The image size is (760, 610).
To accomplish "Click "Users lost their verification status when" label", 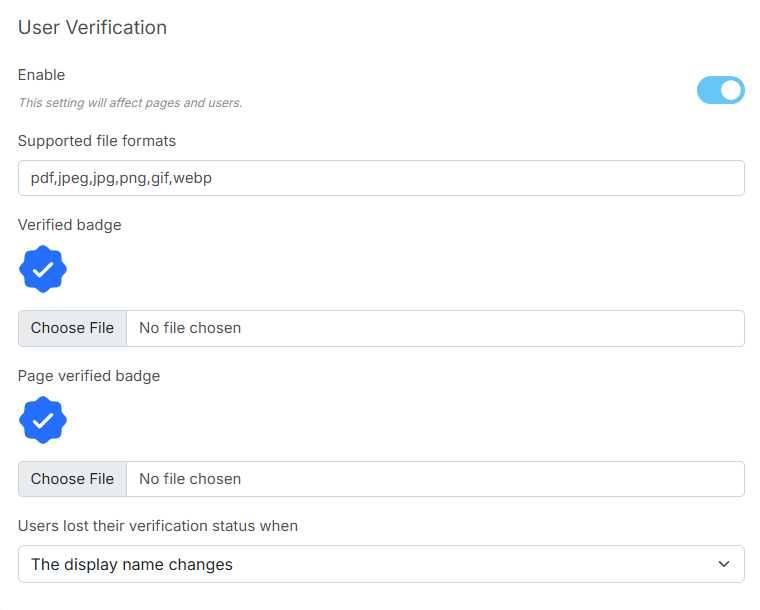I will (x=158, y=526).
